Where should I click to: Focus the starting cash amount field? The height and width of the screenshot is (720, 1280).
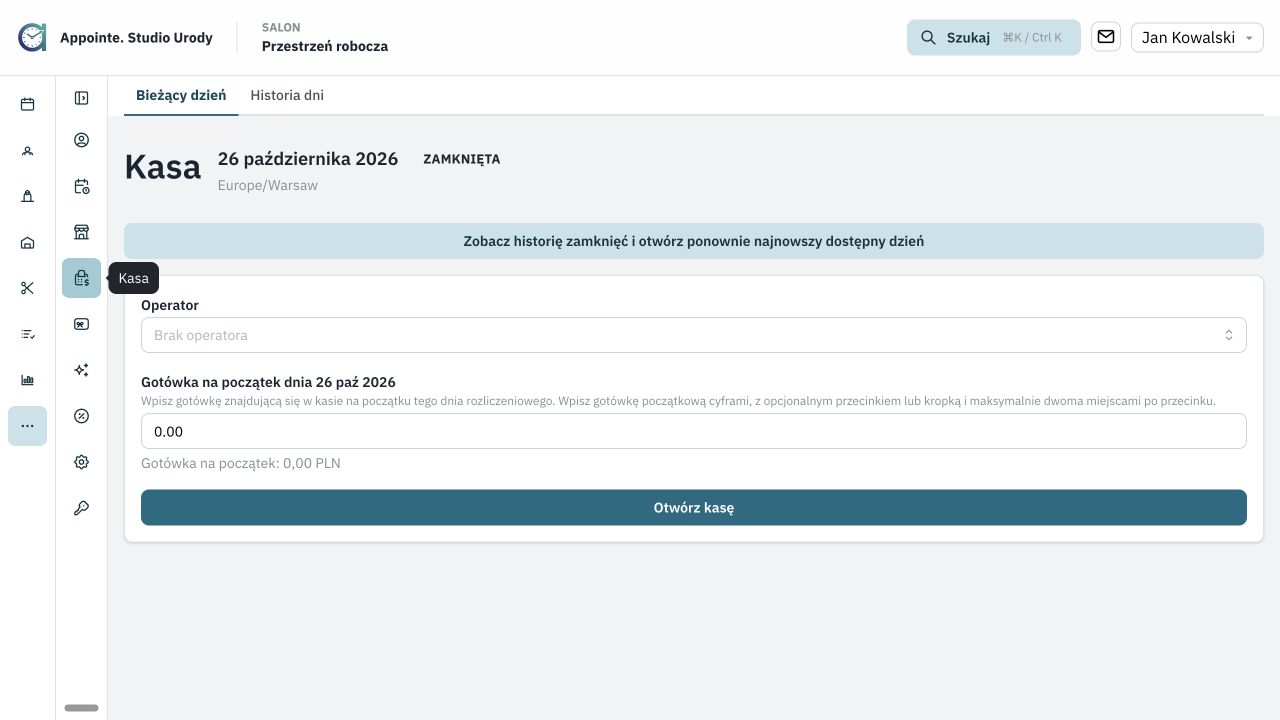tap(694, 431)
